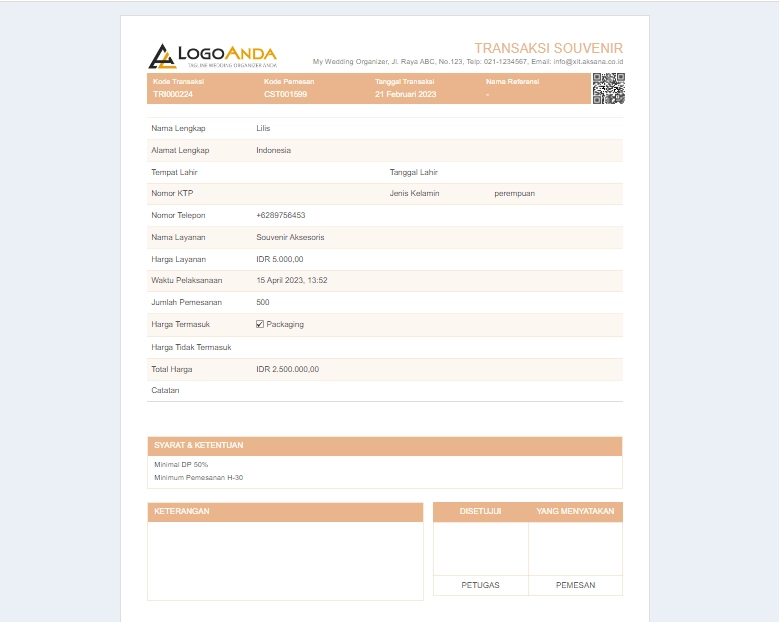The image size is (779, 622).
Task: Click the QR code image
Action: click(x=608, y=88)
